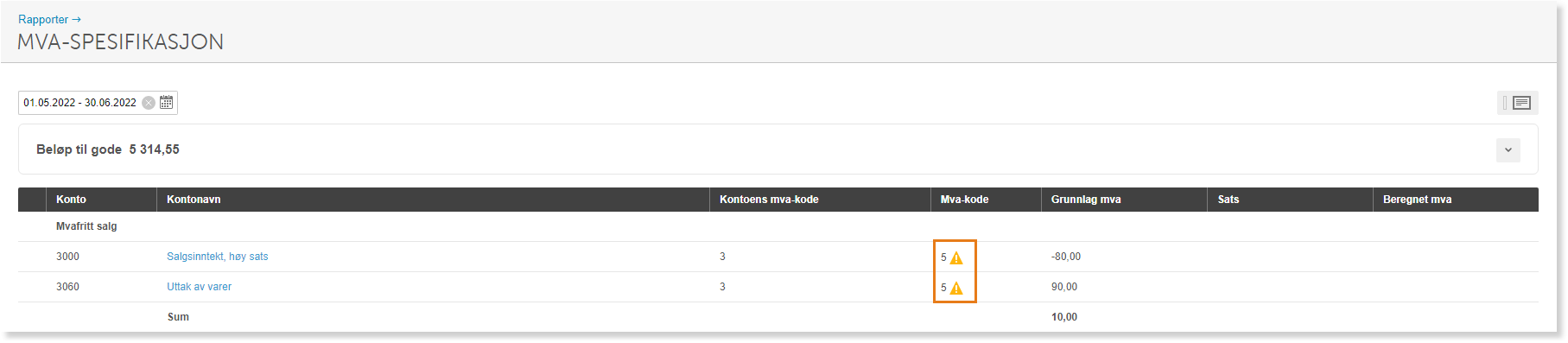Click the warning icon on account 3060 row
Image resolution: width=1568 pixels, height=343 pixels.
pos(956,288)
